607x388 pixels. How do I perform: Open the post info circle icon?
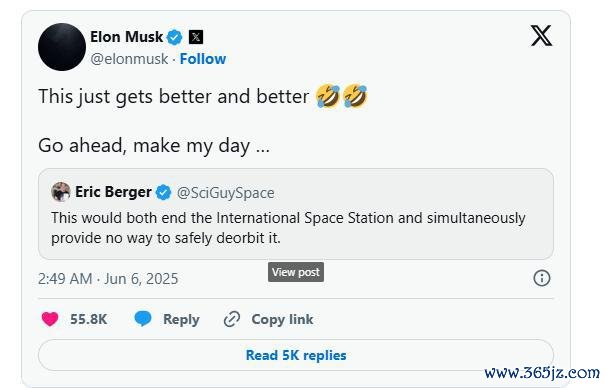point(542,278)
